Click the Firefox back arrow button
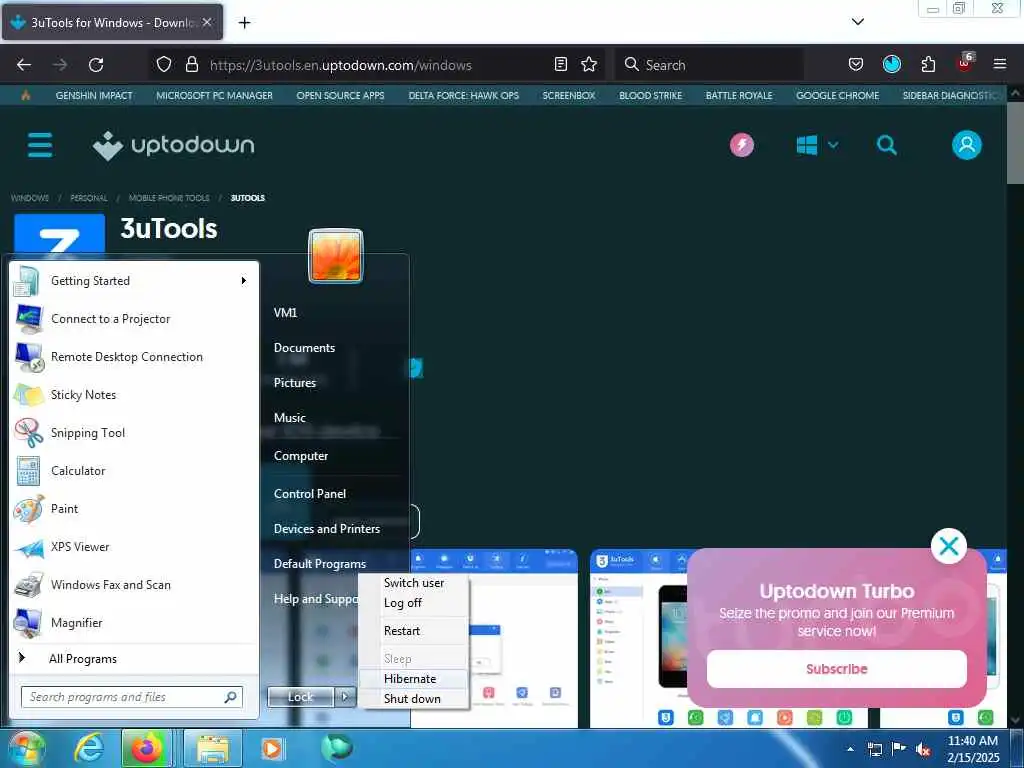1024x768 pixels. pyautogui.click(x=24, y=65)
